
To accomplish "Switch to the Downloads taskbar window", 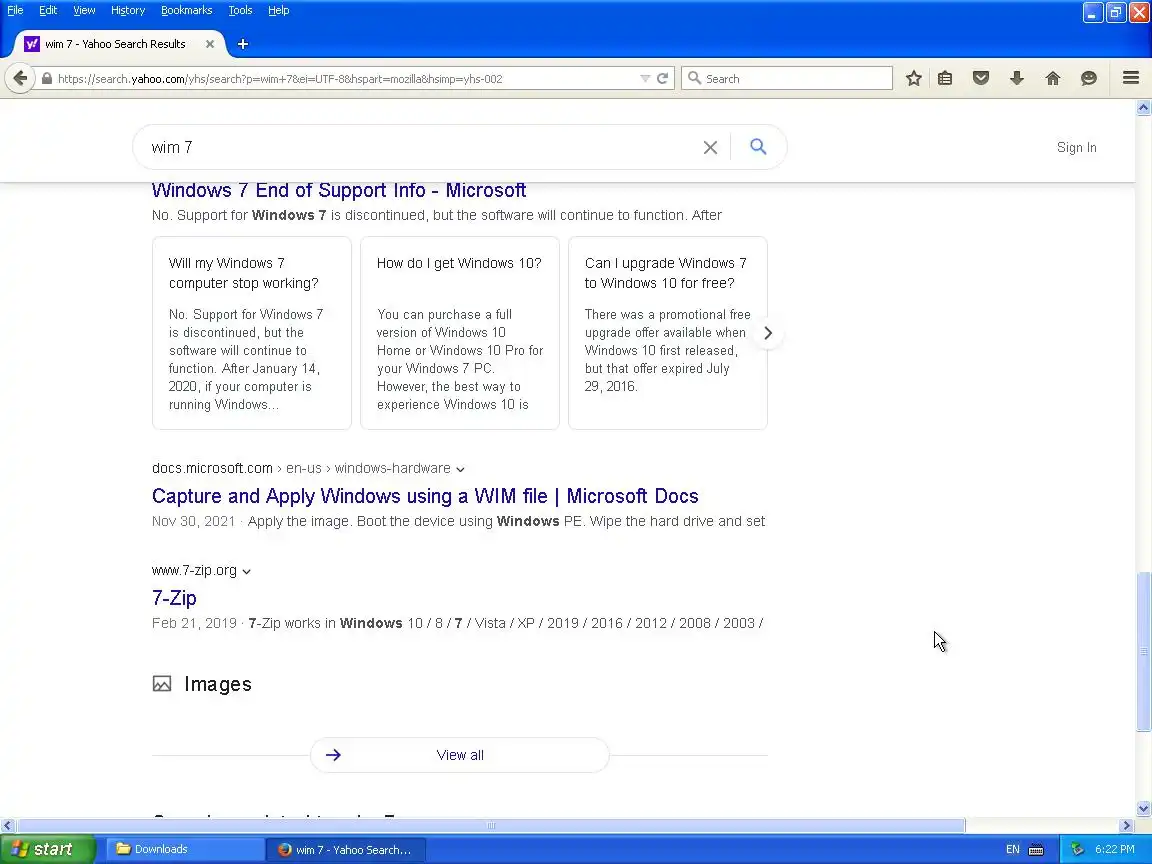I will 185,849.
